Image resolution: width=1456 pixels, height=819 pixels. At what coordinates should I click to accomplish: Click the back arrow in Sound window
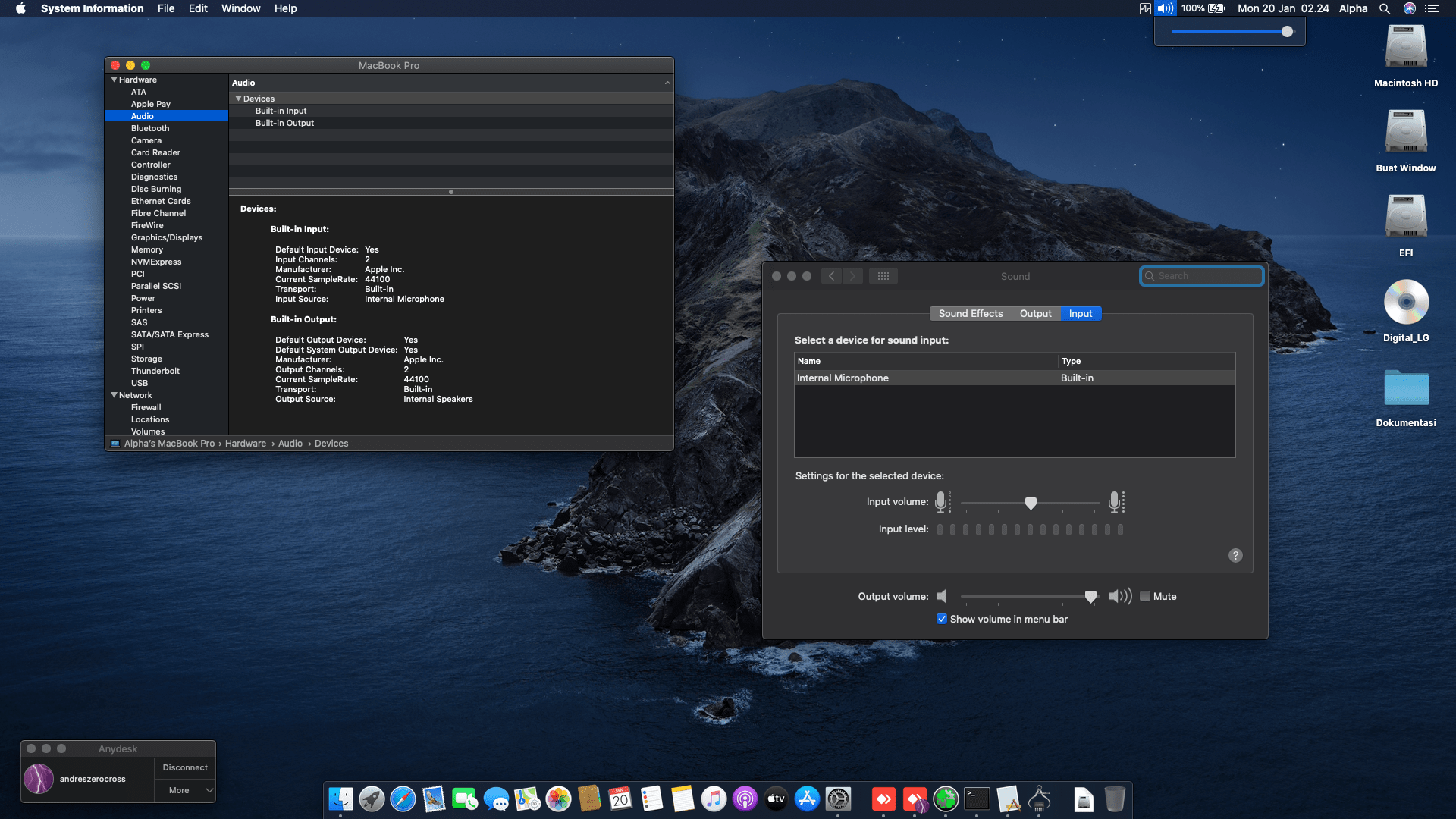(x=832, y=276)
